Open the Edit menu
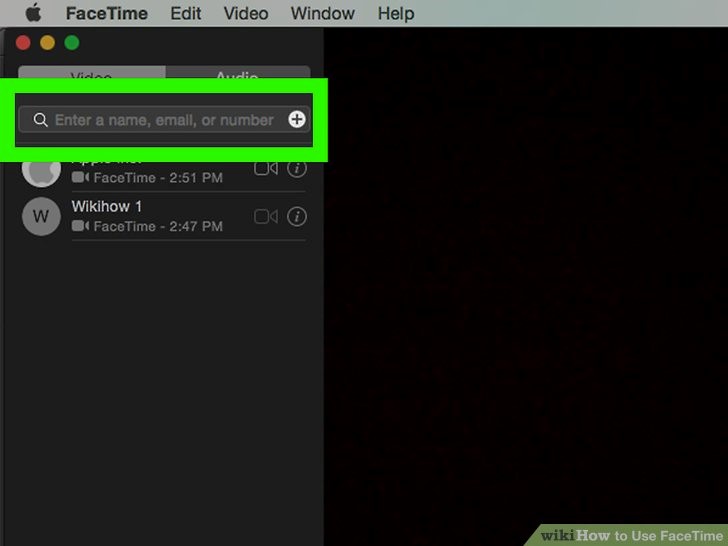This screenshot has height=546, width=728. point(186,13)
